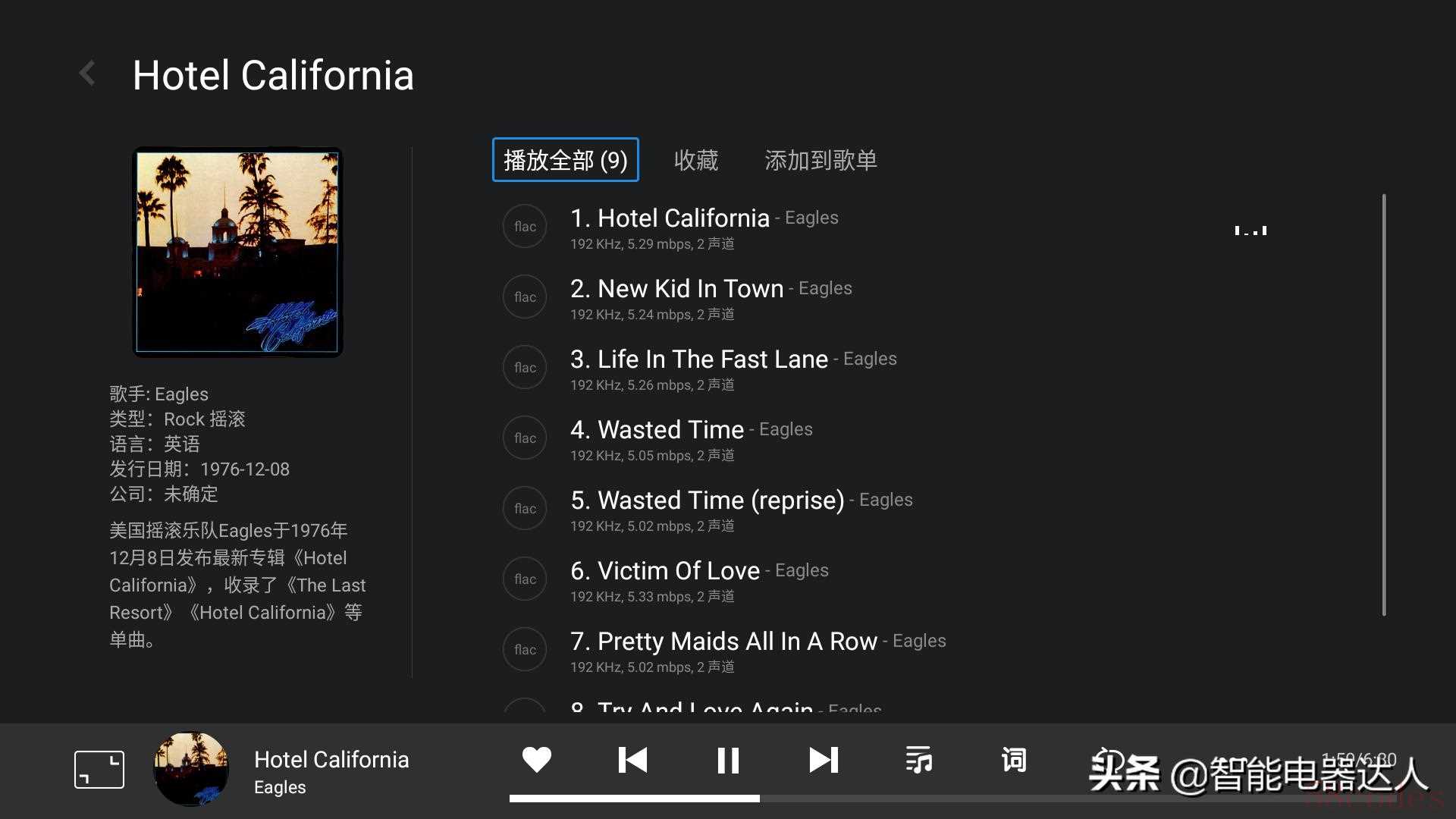Viewport: 1456px width, 819px height.
Task: Click the flac badge of New Kid In Town
Action: [x=525, y=297]
